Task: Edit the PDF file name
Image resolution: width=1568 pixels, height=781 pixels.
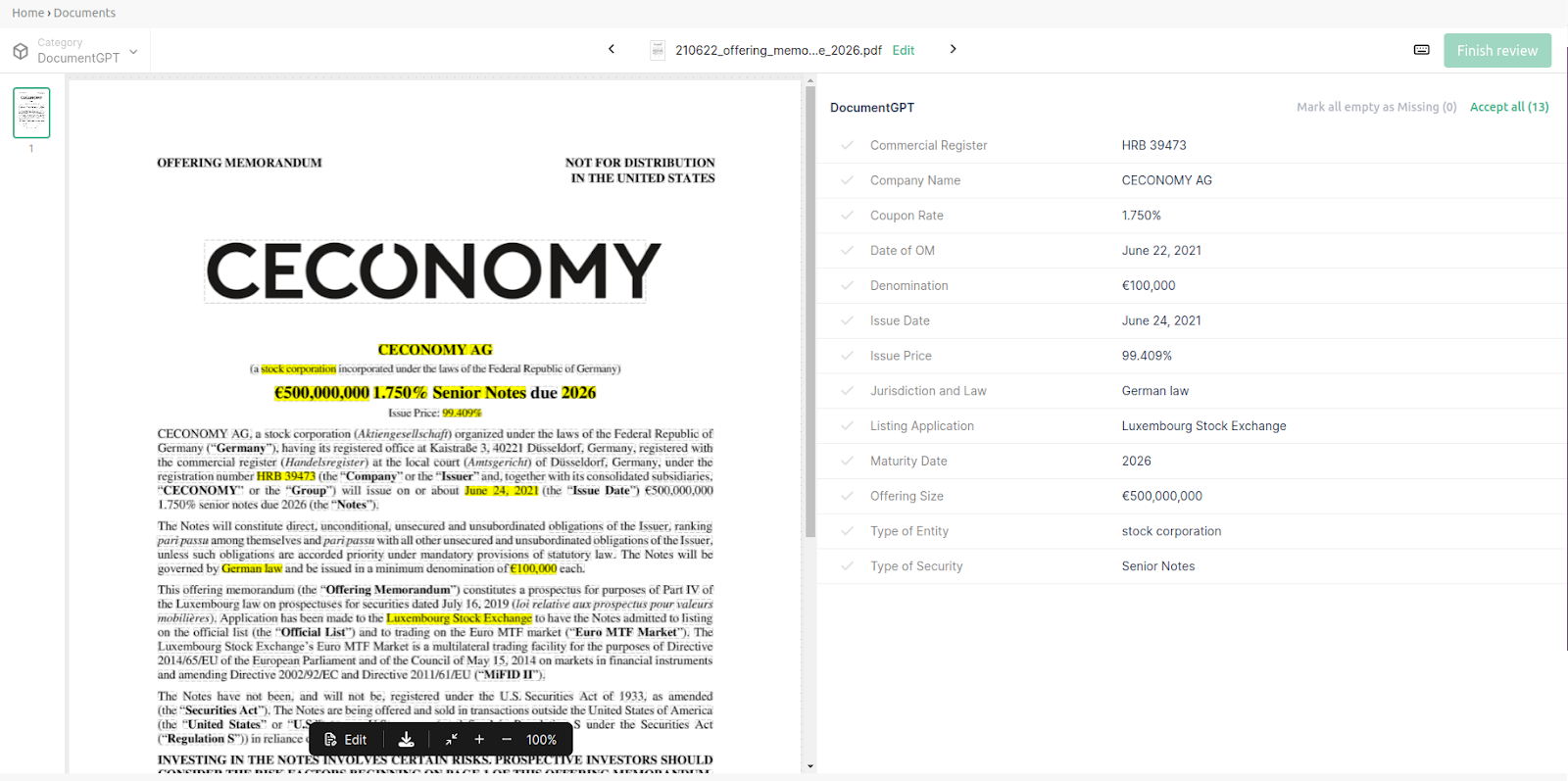Action: point(904,50)
